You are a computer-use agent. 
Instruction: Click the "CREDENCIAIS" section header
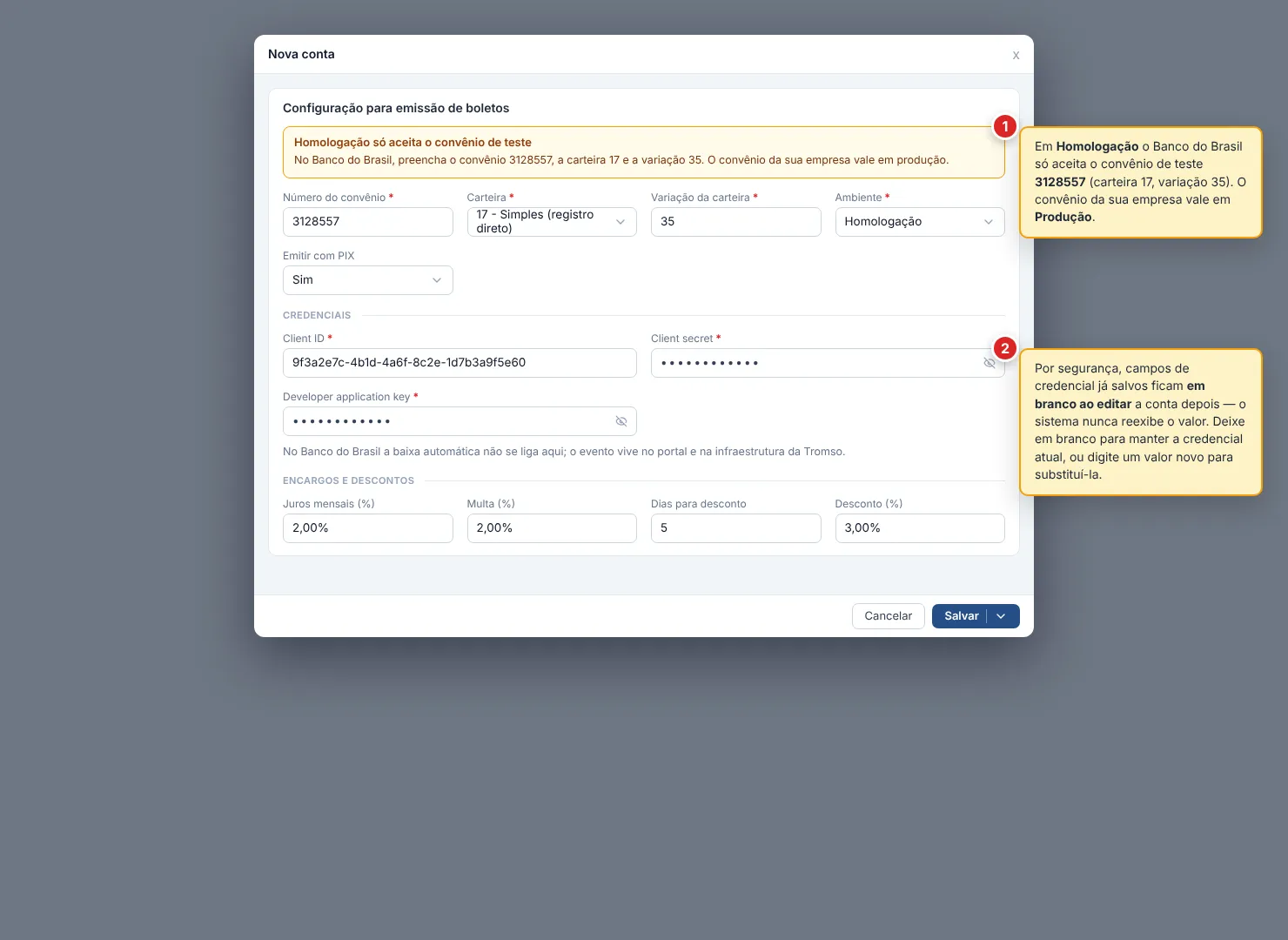pyautogui.click(x=317, y=315)
